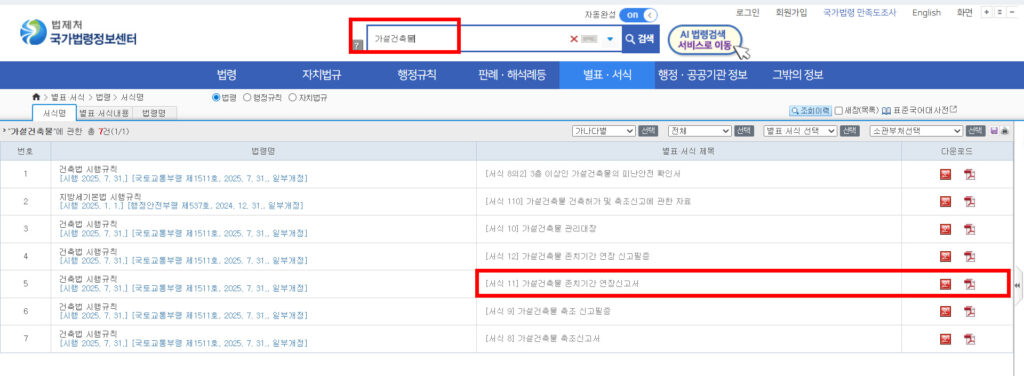
Task: Open the 행정규칙 main menu
Action: [x=417, y=75]
